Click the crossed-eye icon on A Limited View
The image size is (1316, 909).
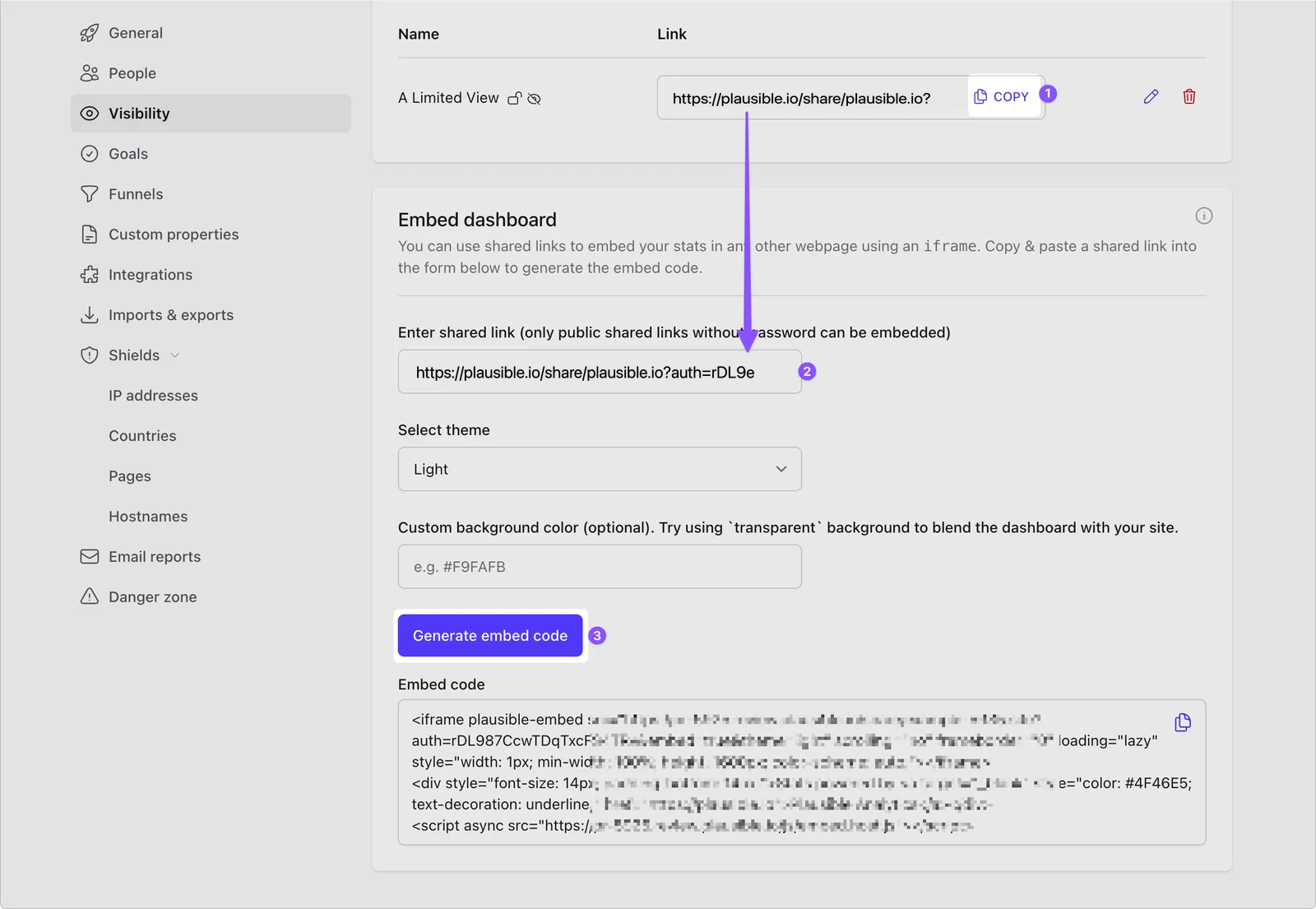click(534, 99)
